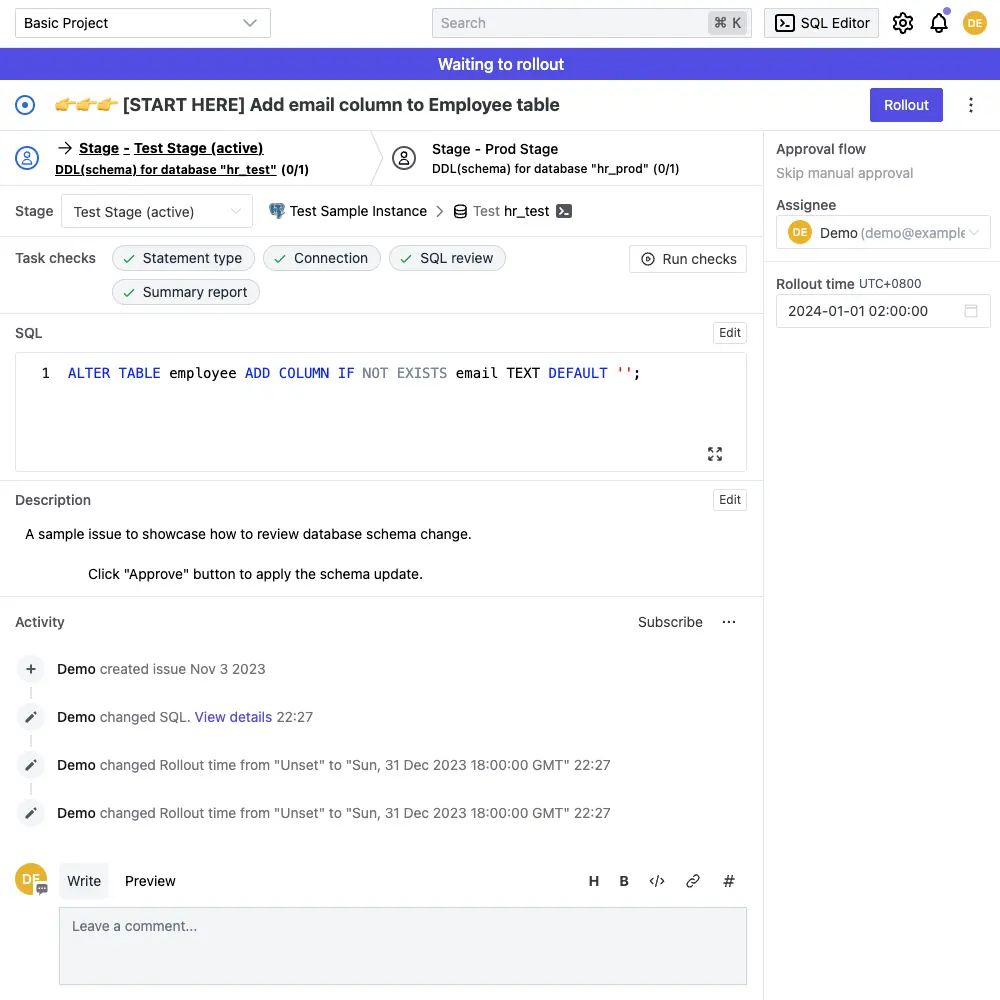The width and height of the screenshot is (1000, 1000).
Task: Click the Rollout button
Action: point(906,105)
